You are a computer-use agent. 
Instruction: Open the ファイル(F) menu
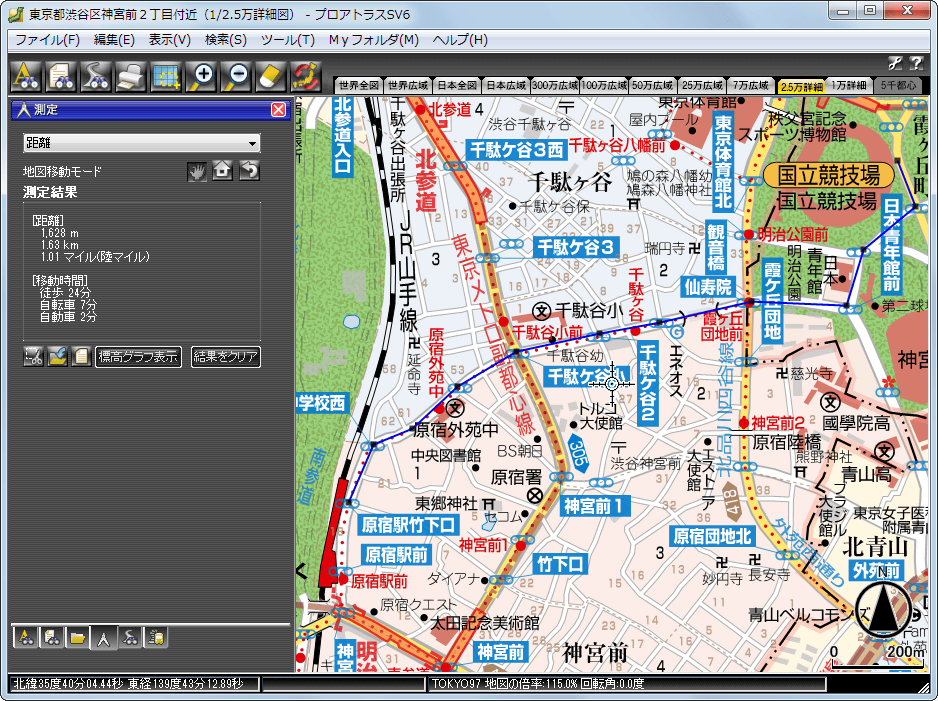pyautogui.click(x=47, y=40)
